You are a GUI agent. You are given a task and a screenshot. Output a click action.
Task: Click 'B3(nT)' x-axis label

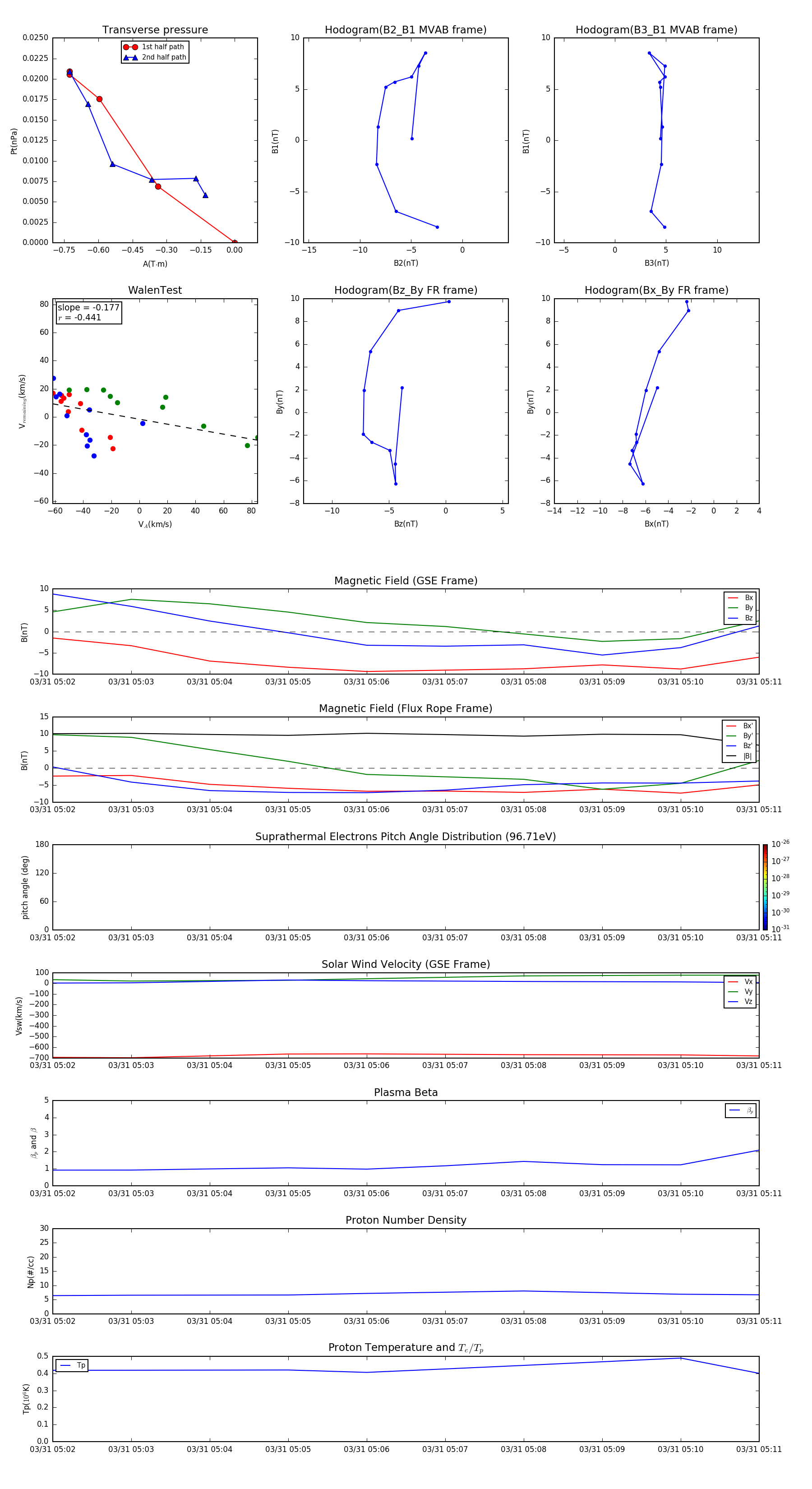[656, 263]
